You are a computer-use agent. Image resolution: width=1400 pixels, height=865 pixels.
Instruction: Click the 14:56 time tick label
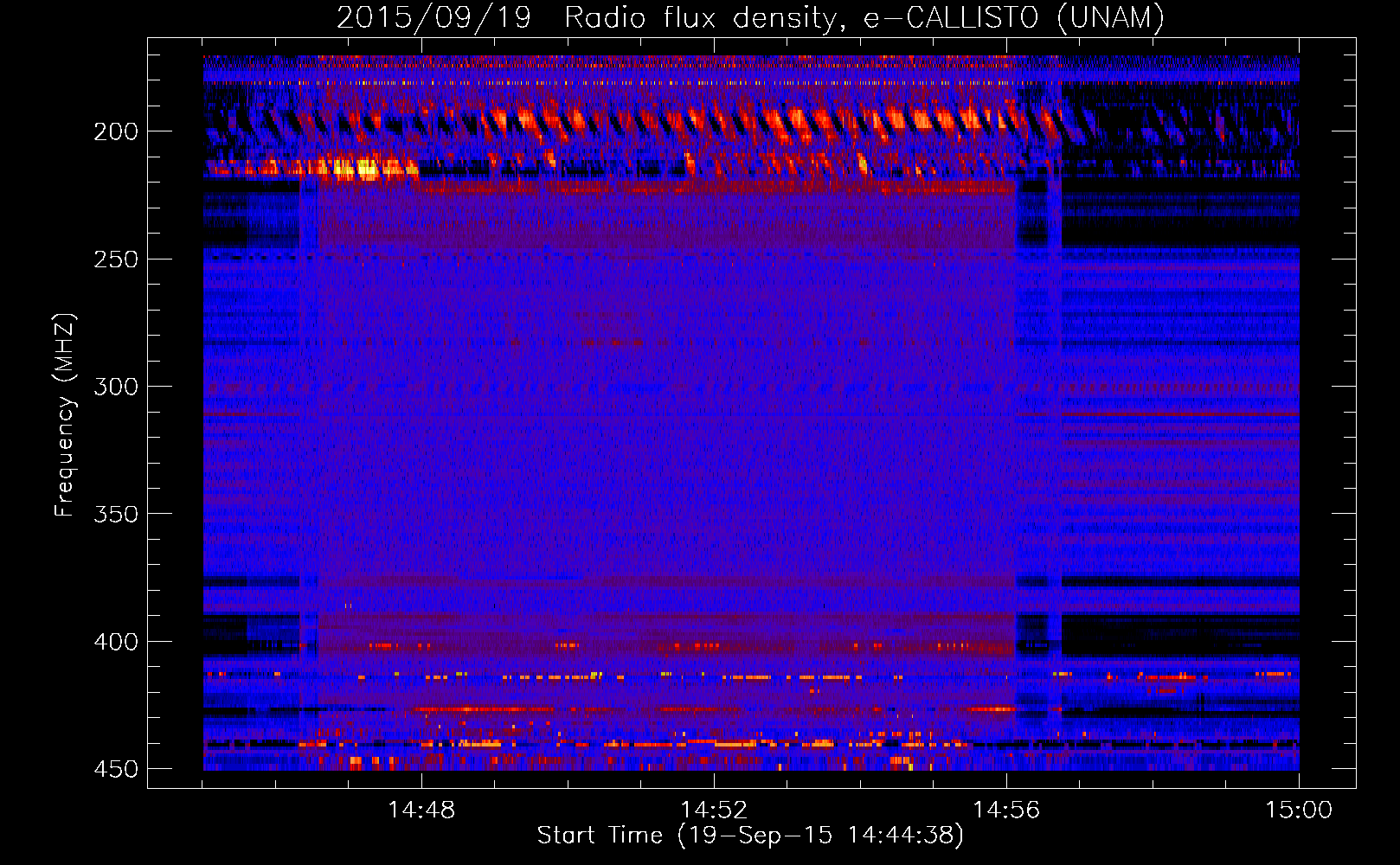1006,811
